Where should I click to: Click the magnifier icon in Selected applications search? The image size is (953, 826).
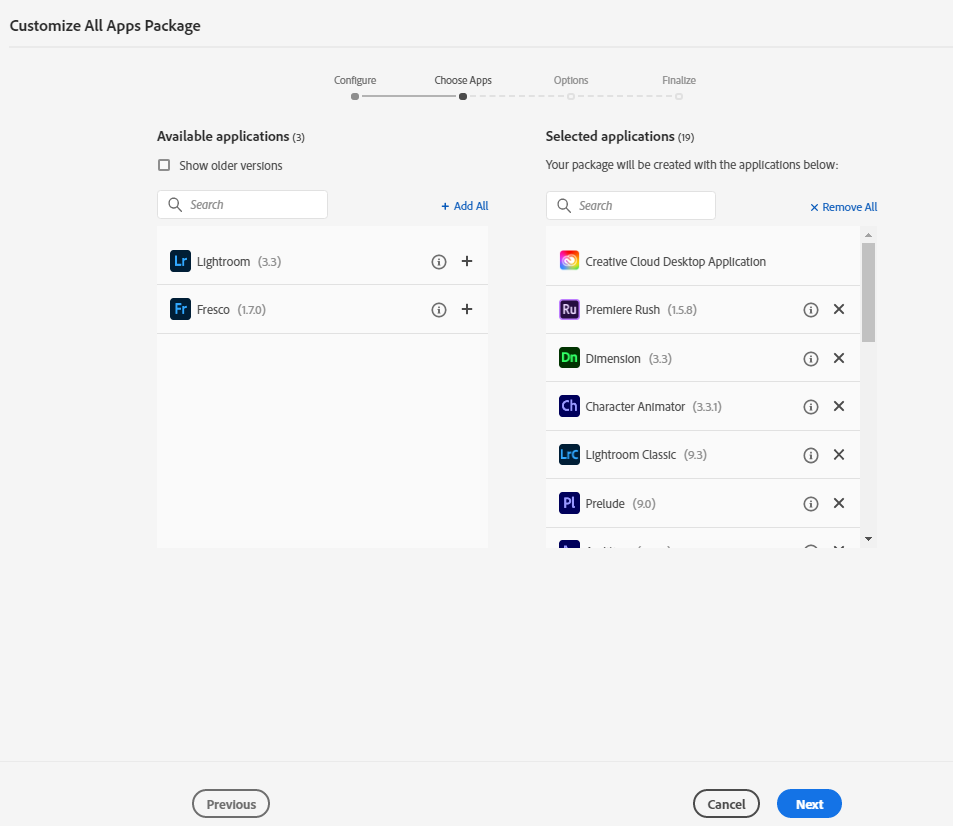tap(564, 205)
